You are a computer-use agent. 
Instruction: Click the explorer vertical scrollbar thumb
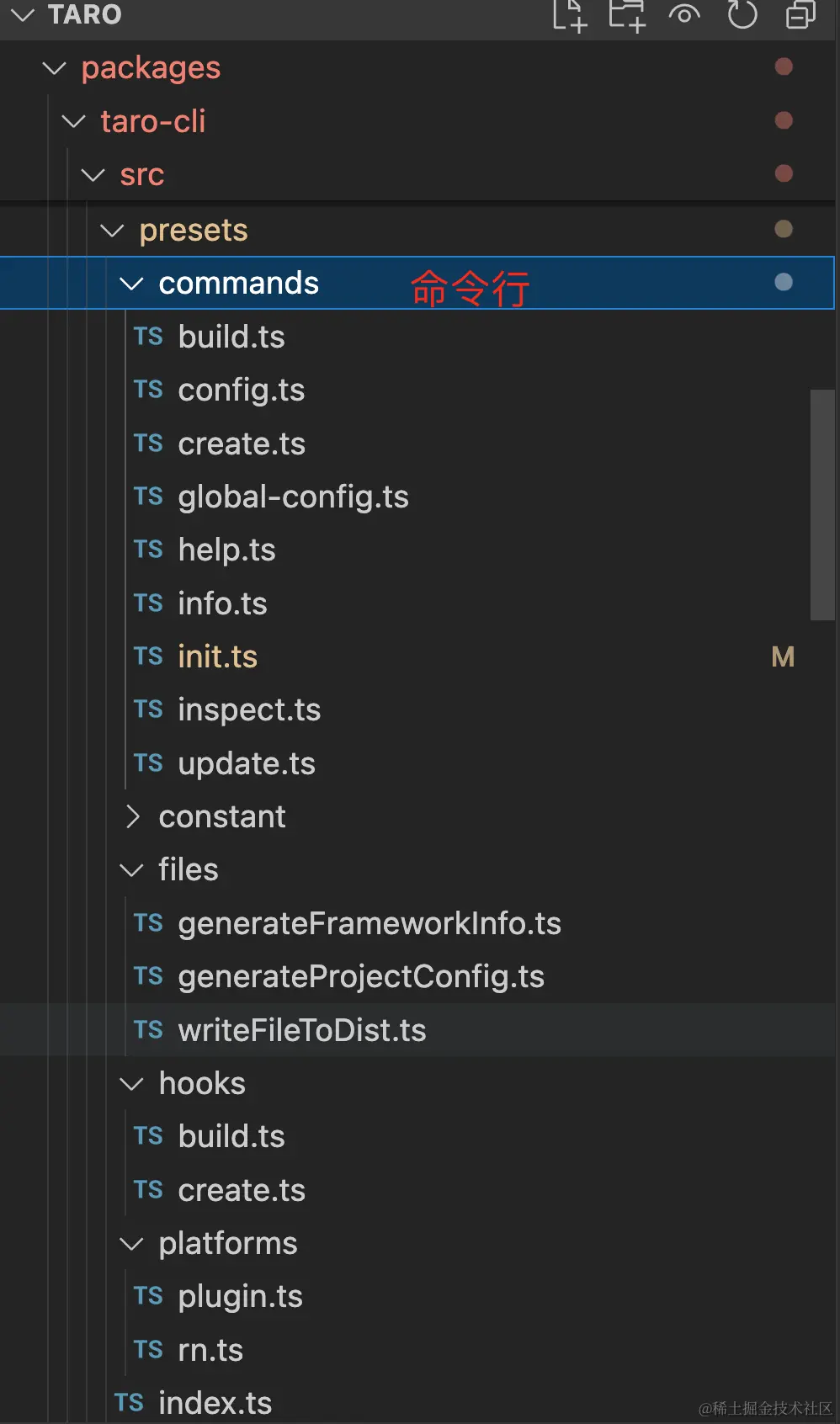coord(822,505)
